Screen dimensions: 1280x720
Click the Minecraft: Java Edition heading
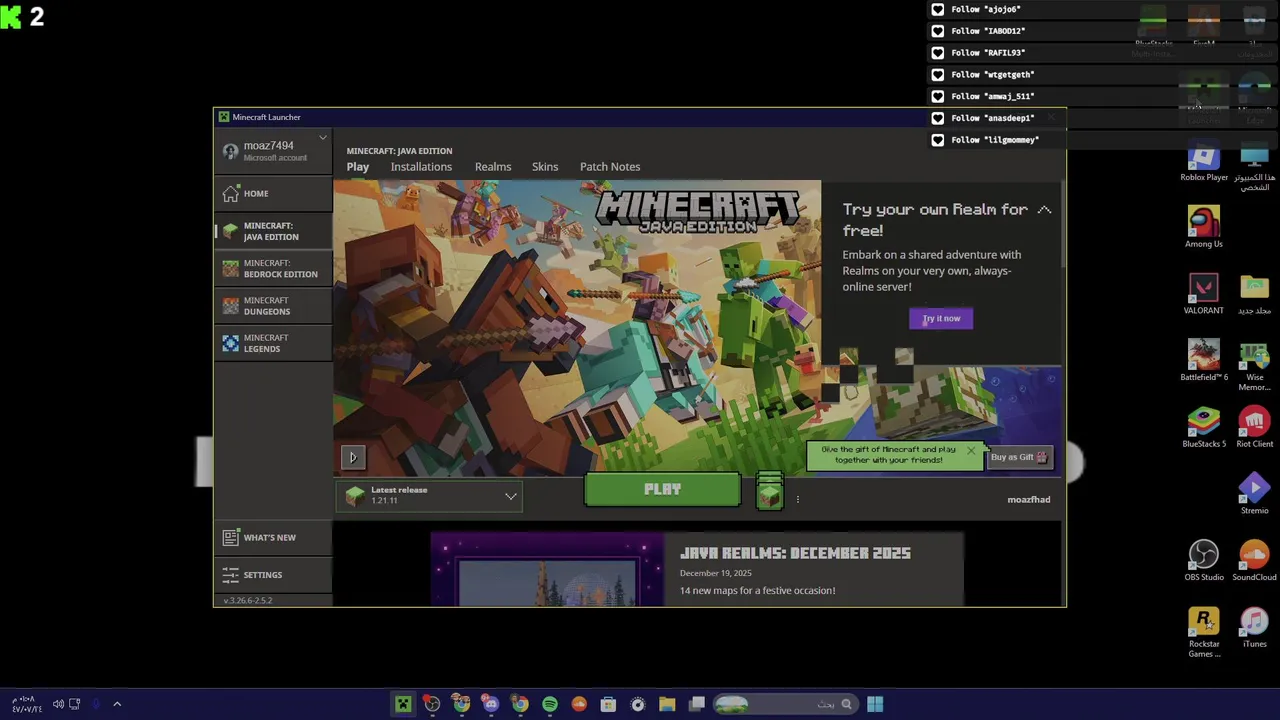click(399, 151)
